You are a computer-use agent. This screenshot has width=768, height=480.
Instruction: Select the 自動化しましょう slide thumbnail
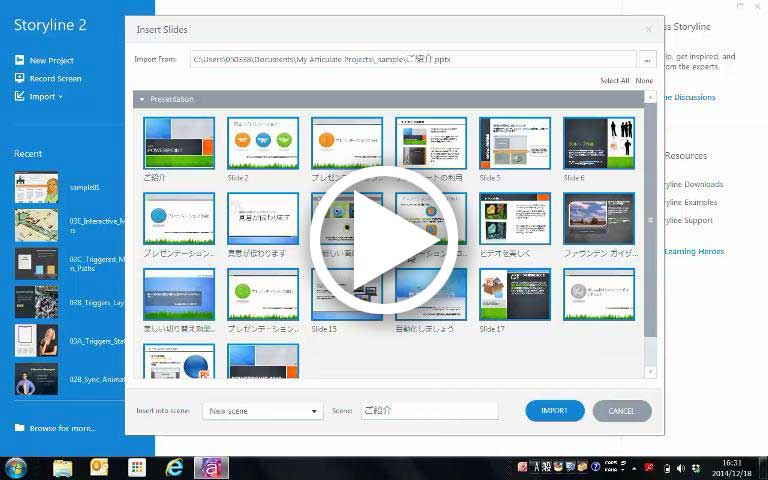(x=431, y=294)
